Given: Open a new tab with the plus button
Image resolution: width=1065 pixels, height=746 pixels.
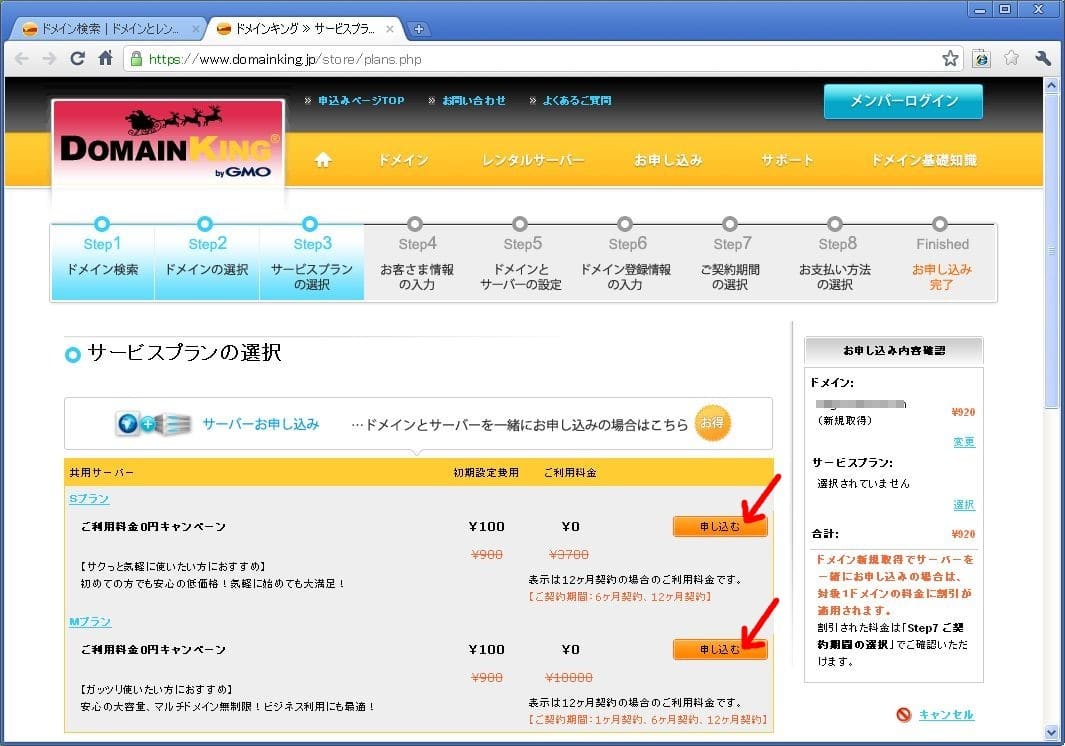Looking at the screenshot, I should click(x=420, y=29).
